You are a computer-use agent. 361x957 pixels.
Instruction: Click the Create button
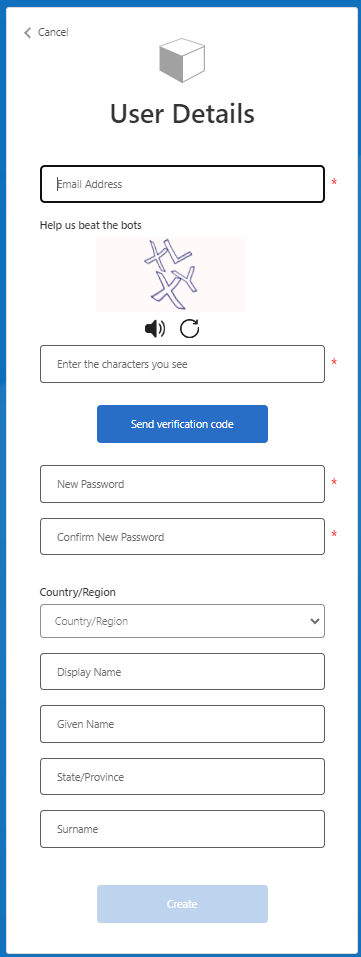coord(182,904)
